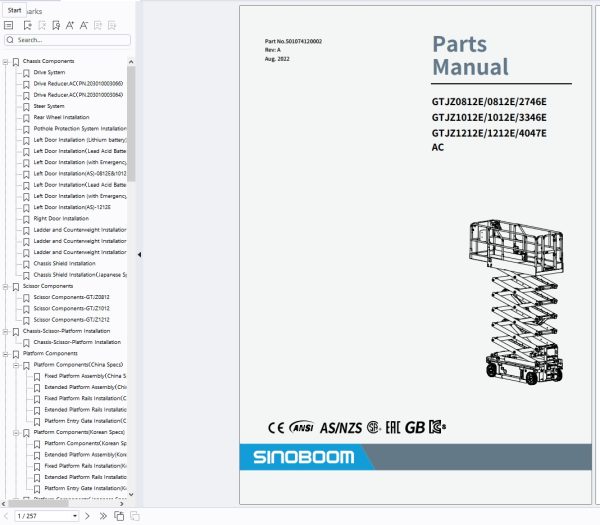The height and width of the screenshot is (525, 600).
Task: Click bookmark icon next to Drive System
Action: point(26,73)
